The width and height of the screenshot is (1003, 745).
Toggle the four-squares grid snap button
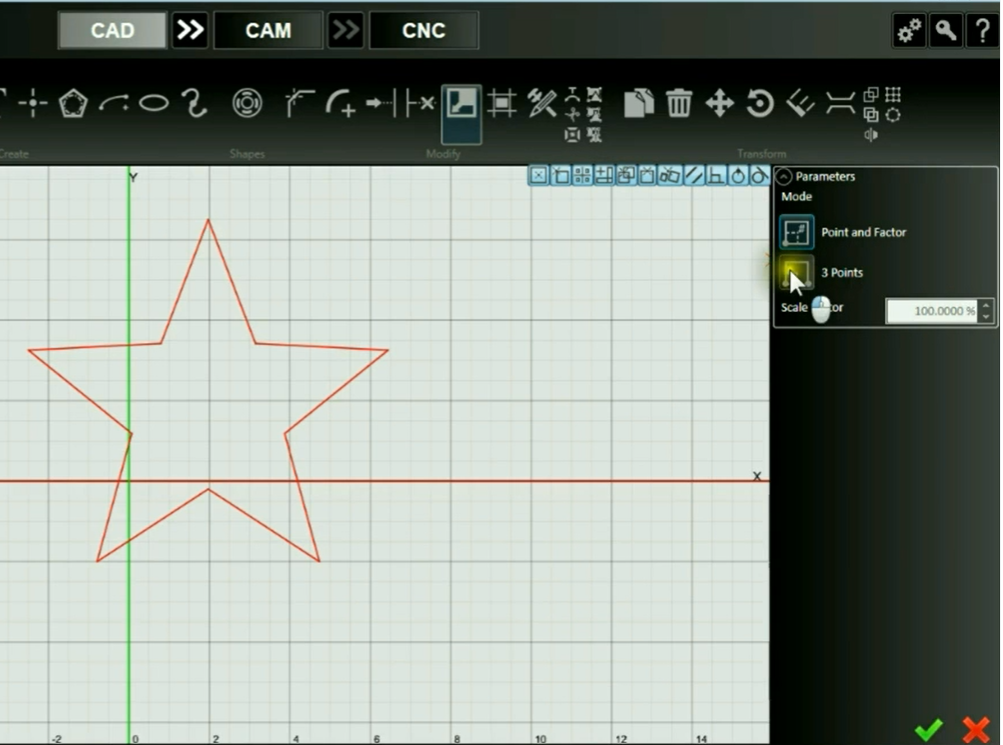(583, 175)
